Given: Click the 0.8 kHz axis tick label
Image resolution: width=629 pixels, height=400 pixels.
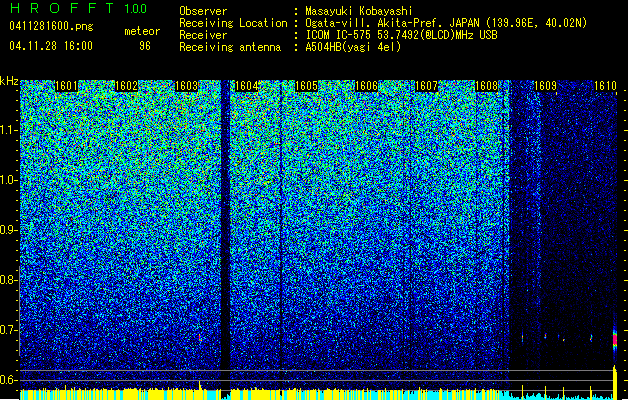Looking at the screenshot, I should tap(8, 280).
